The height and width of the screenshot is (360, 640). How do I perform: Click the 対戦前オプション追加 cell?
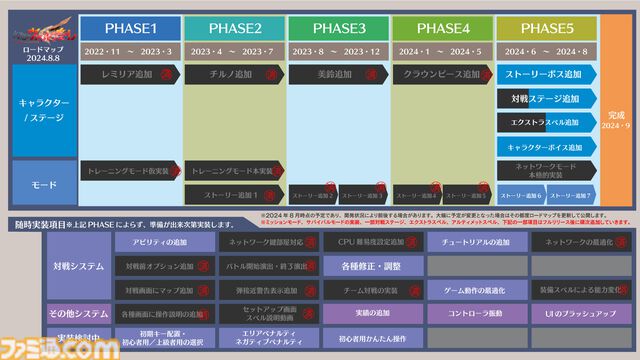pos(165,266)
